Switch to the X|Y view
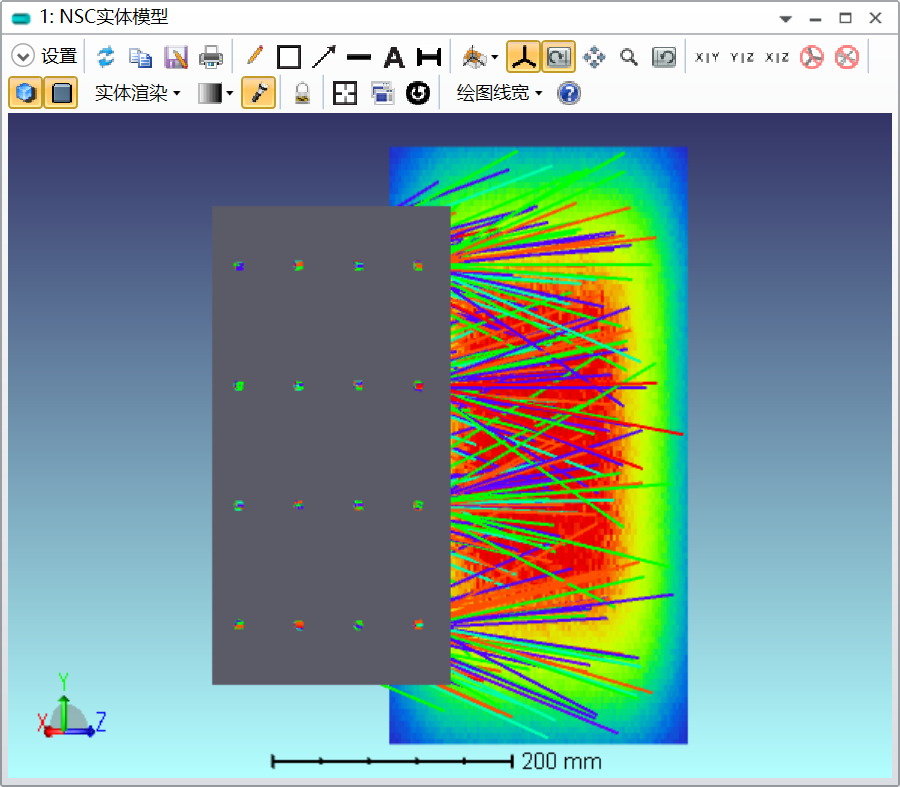The height and width of the screenshot is (787, 900). [707, 57]
